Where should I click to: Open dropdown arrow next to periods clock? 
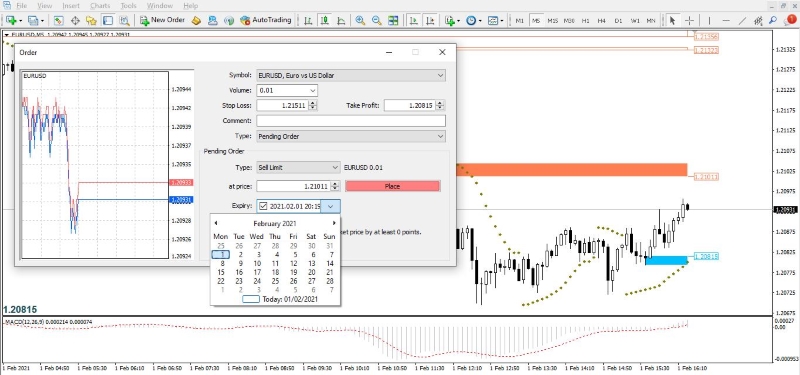click(x=480, y=20)
